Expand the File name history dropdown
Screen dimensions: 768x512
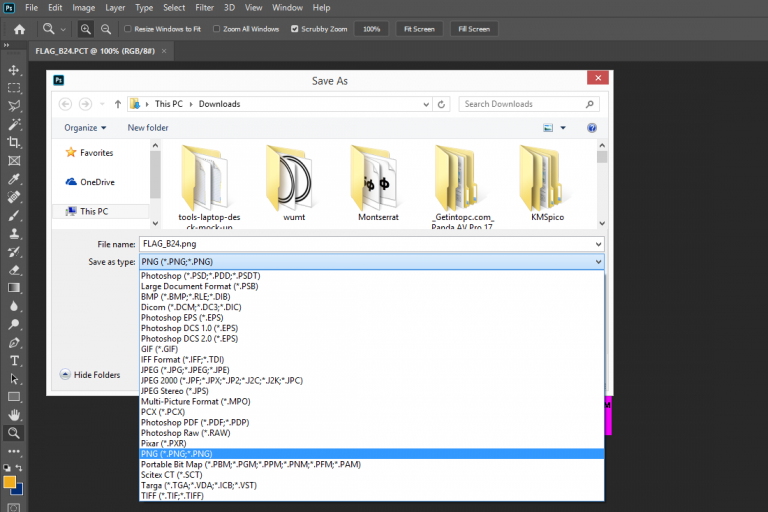point(598,244)
